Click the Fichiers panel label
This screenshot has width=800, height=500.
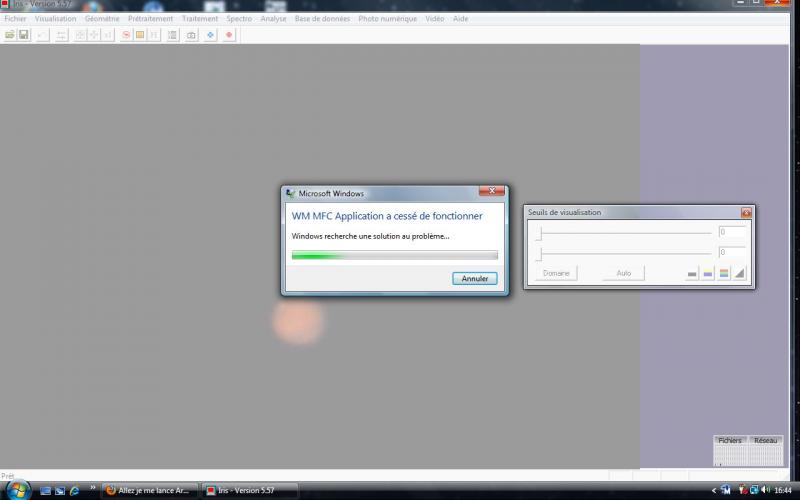tap(730, 440)
